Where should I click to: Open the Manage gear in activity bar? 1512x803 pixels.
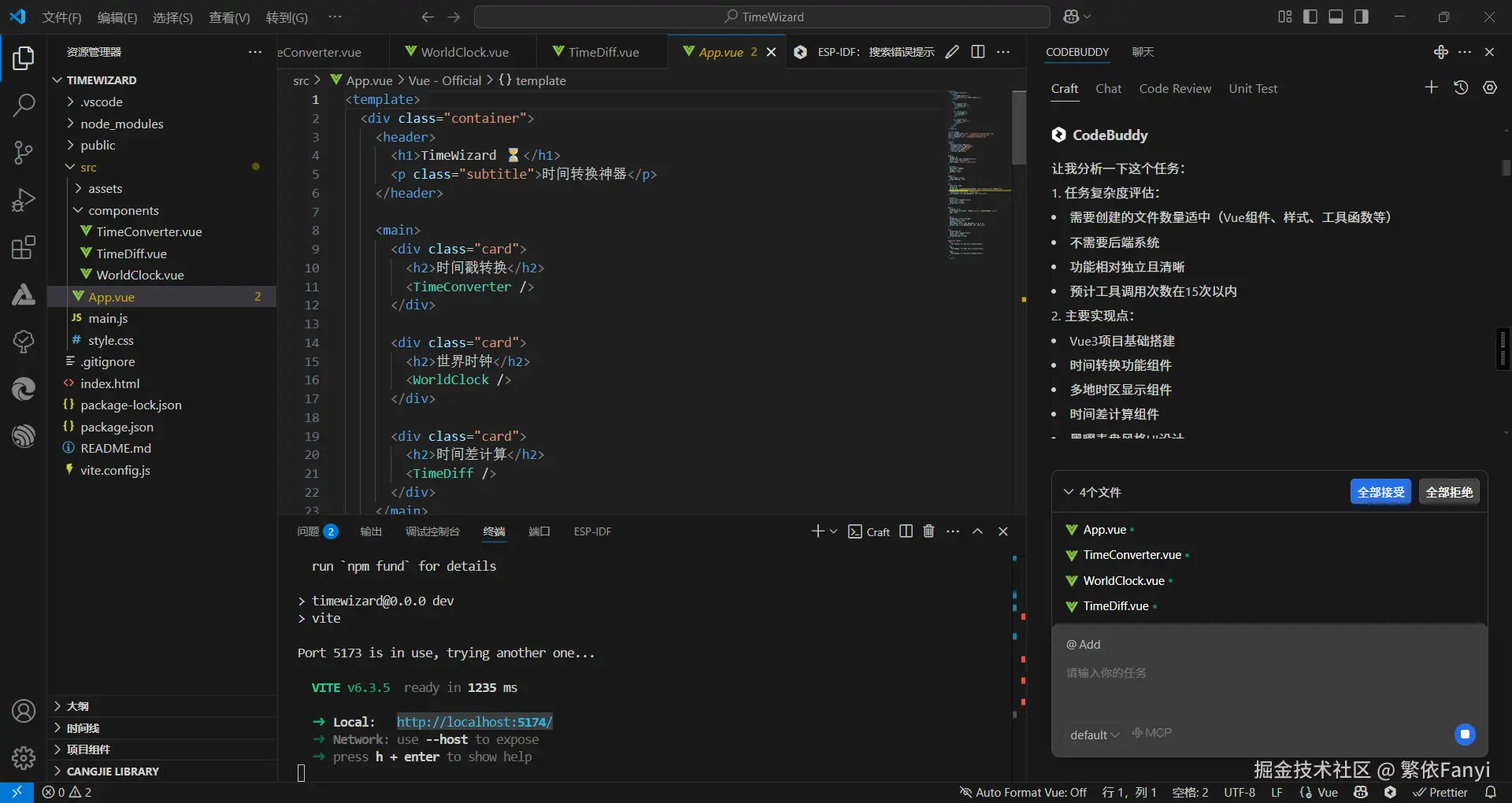(24, 757)
